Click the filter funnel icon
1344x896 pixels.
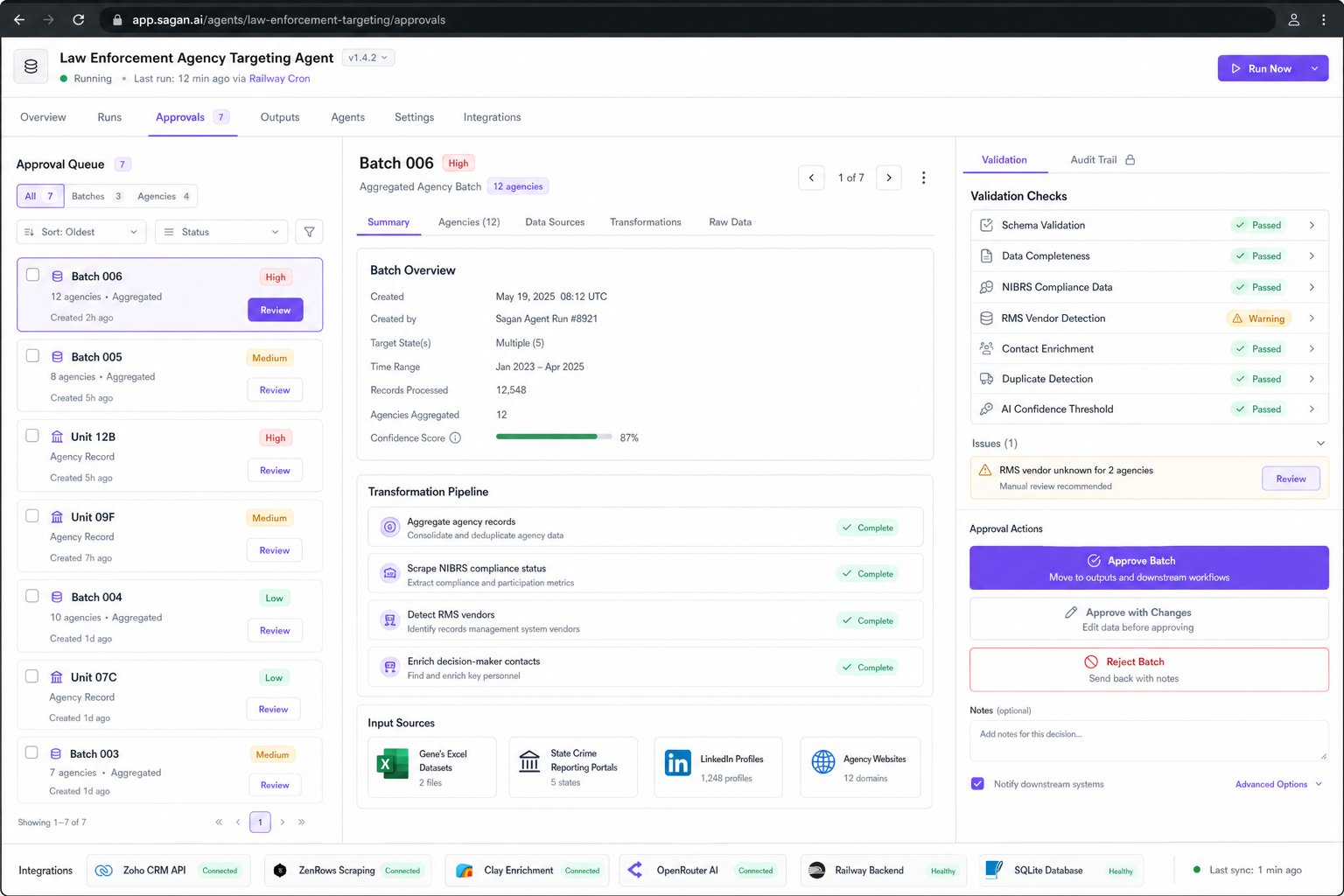(309, 232)
